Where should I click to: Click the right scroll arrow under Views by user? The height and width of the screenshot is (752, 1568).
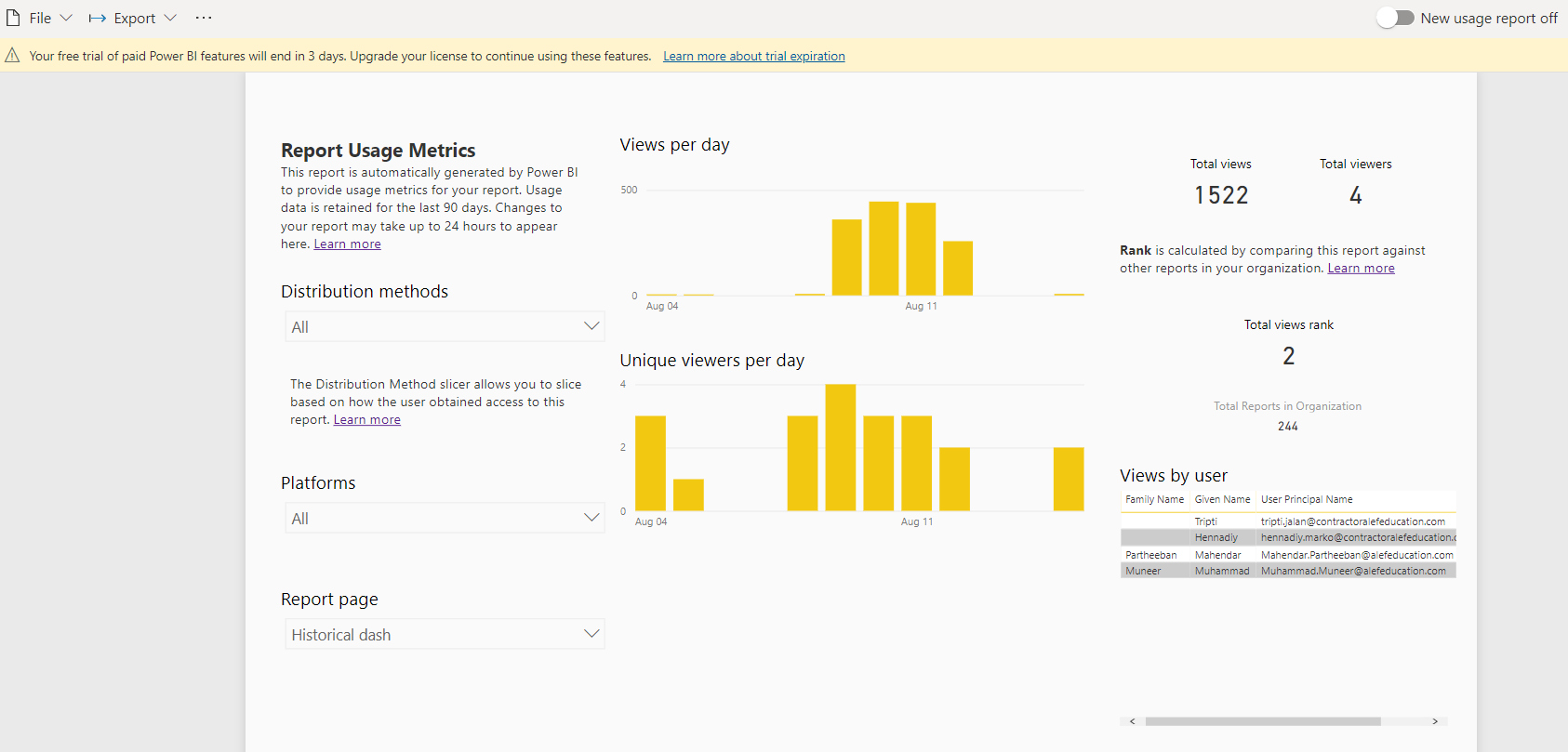coord(1435,721)
